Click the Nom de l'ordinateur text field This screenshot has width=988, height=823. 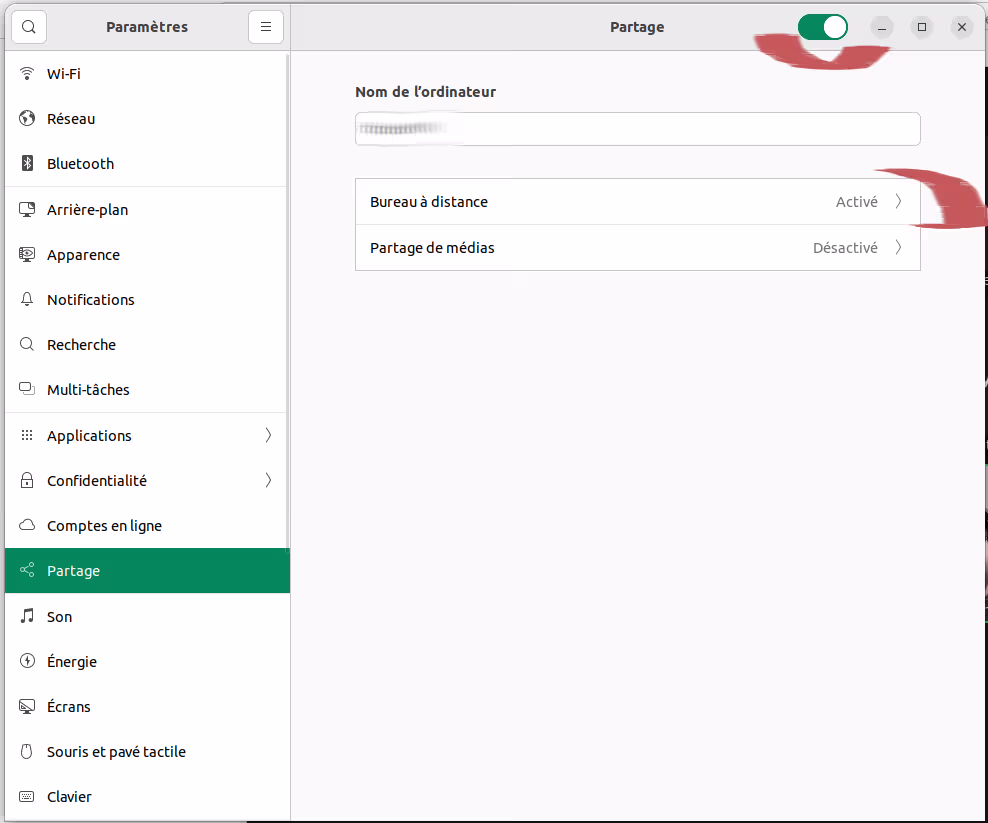(637, 129)
